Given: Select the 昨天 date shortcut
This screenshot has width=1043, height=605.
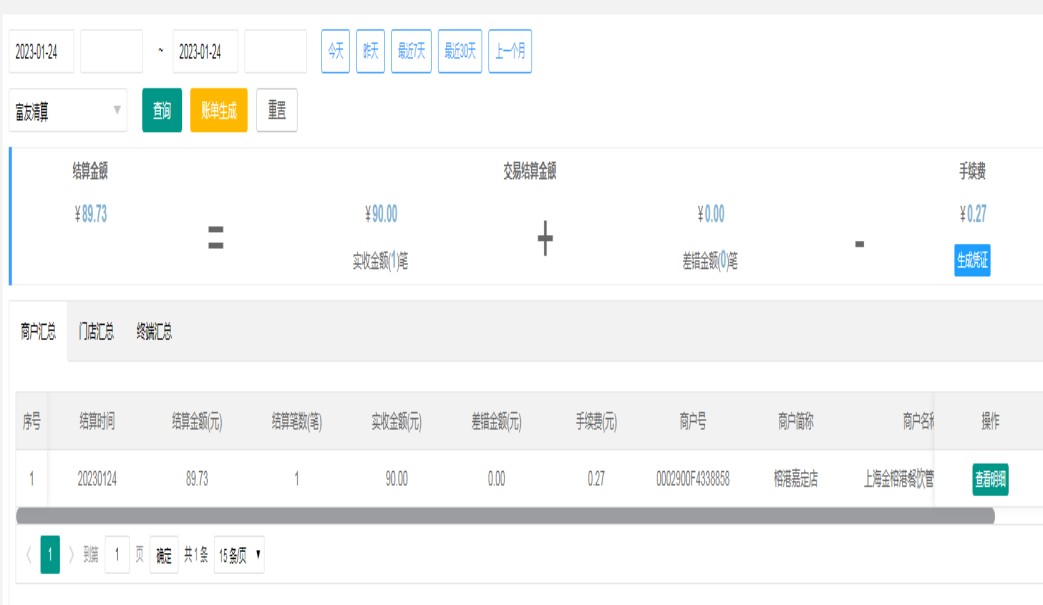Looking at the screenshot, I should (x=370, y=52).
